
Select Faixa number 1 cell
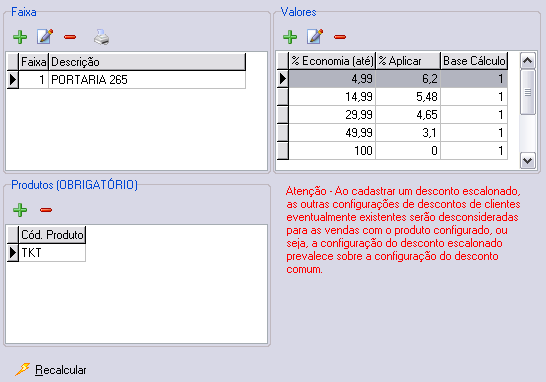(x=33, y=80)
